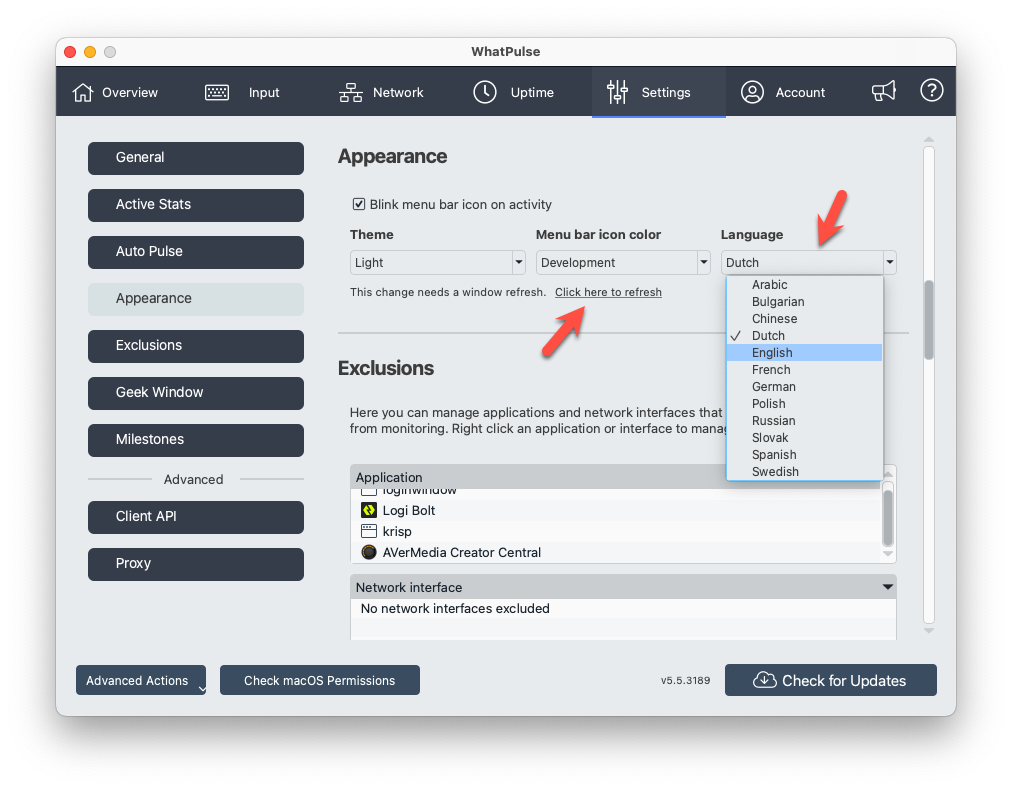Image resolution: width=1012 pixels, height=790 pixels.
Task: Open the Geek Window section
Action: point(196,393)
